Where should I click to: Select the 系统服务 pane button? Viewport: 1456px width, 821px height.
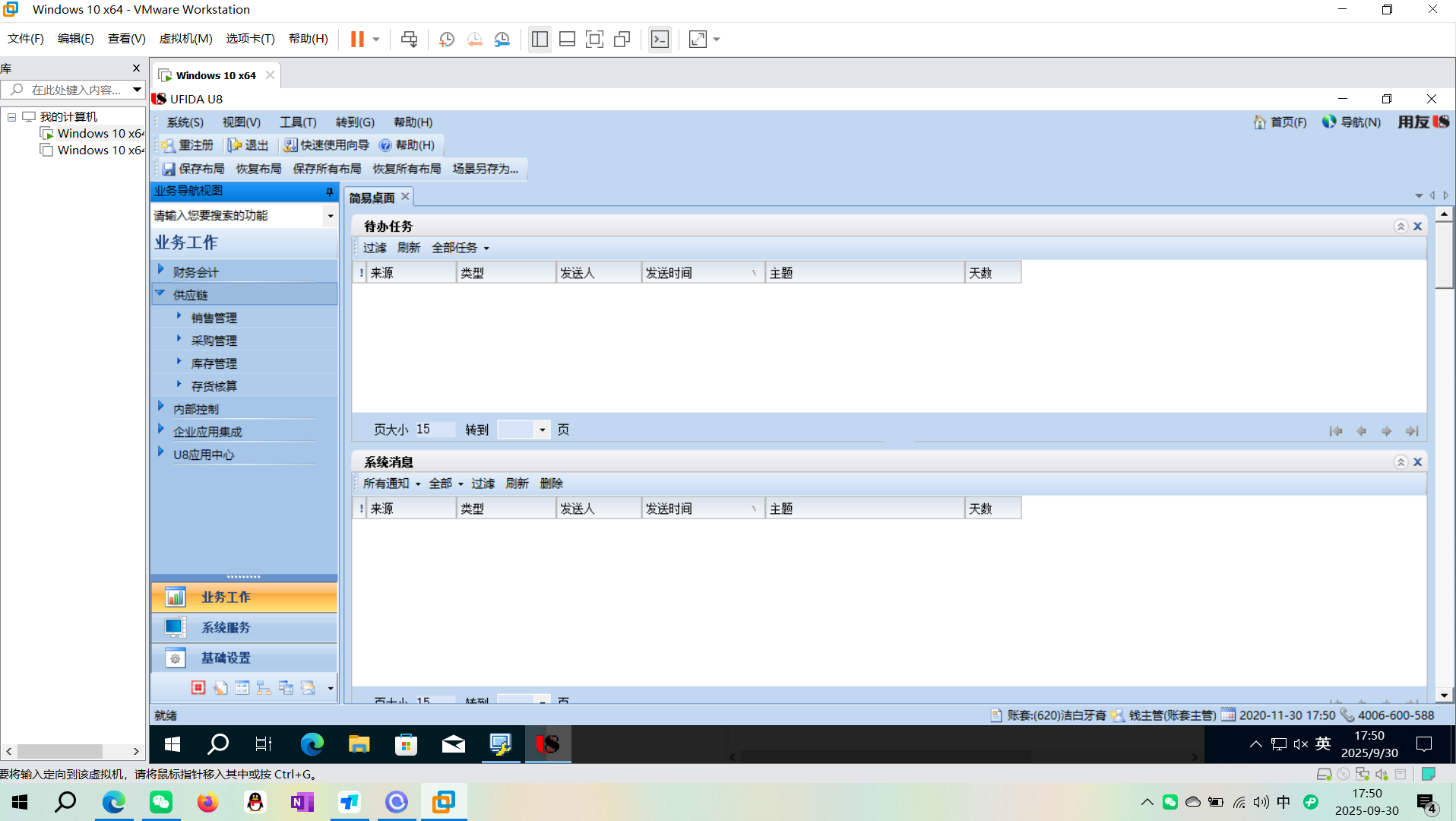click(x=244, y=628)
